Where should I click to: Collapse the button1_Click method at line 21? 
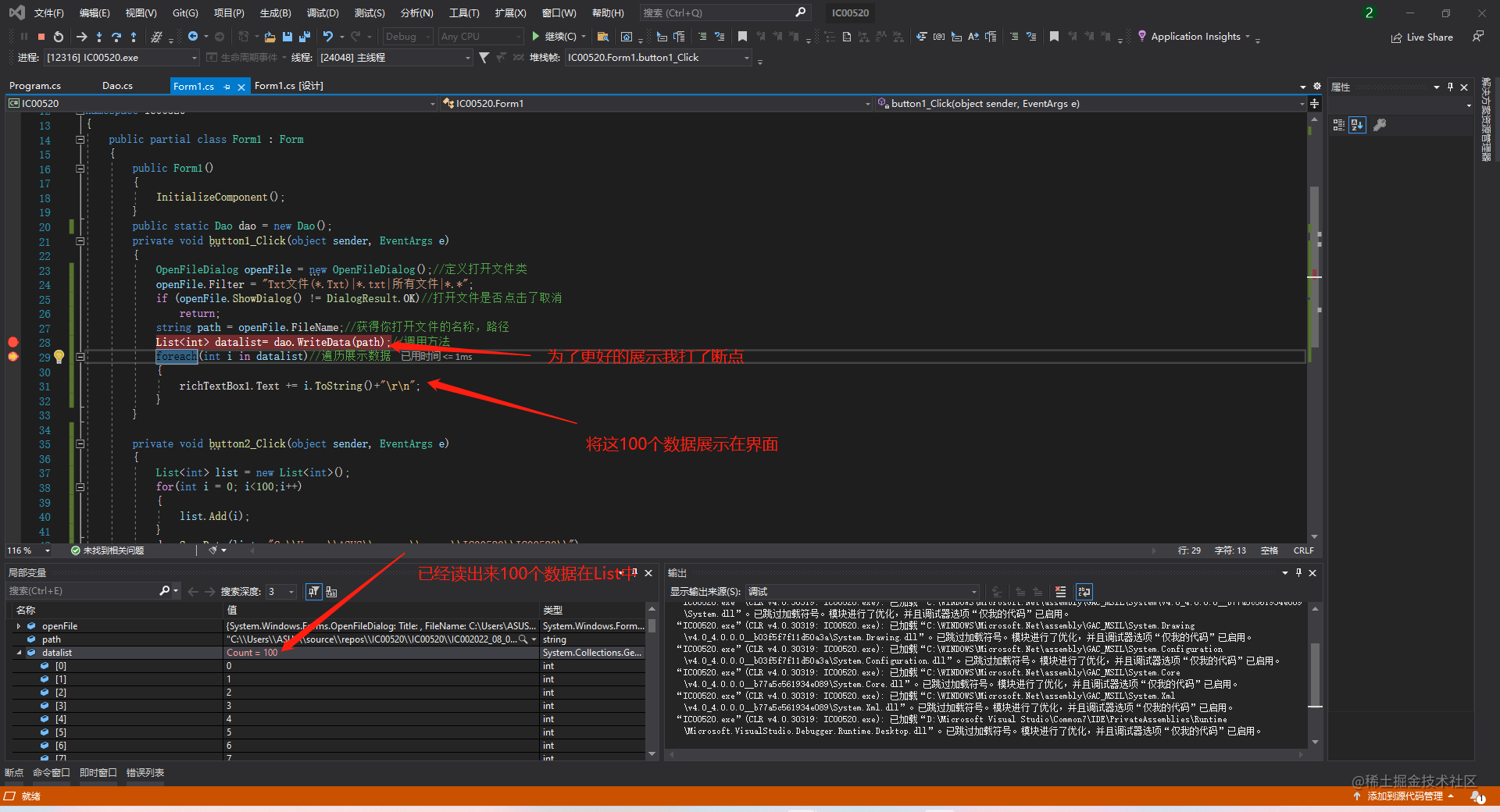coord(80,241)
